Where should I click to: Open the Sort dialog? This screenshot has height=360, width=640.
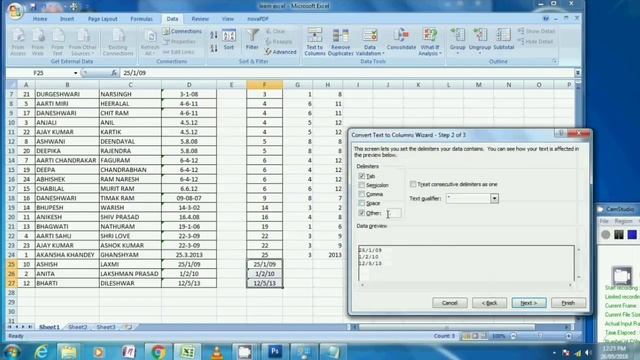[x=229, y=40]
